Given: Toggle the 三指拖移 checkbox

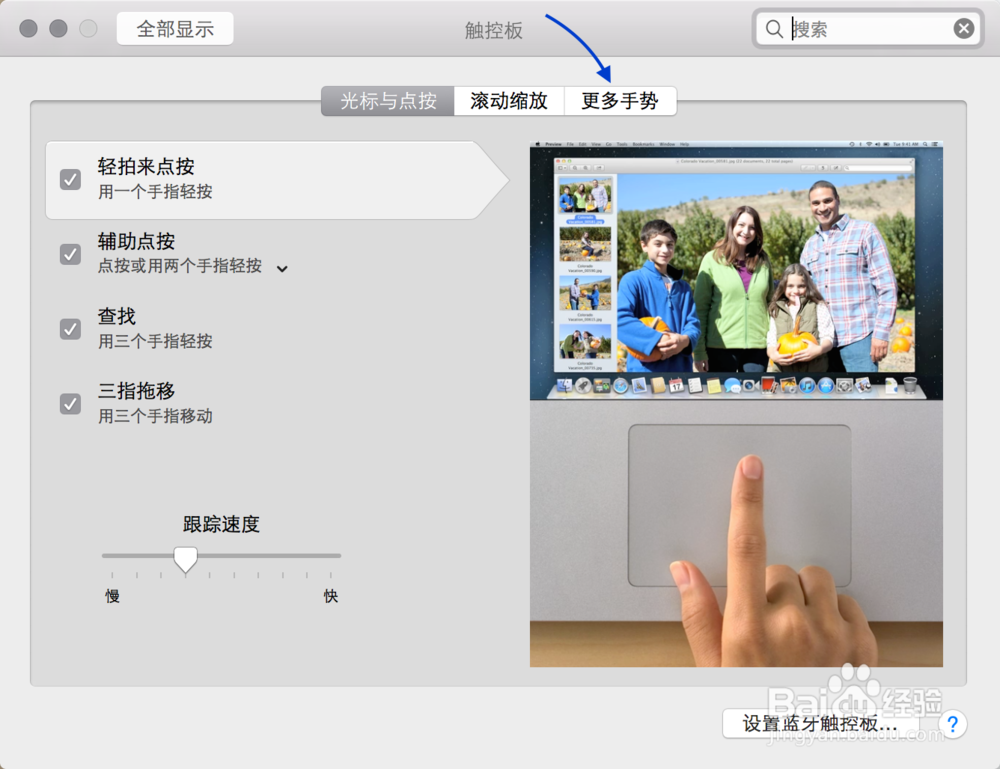Looking at the screenshot, I should [70, 404].
